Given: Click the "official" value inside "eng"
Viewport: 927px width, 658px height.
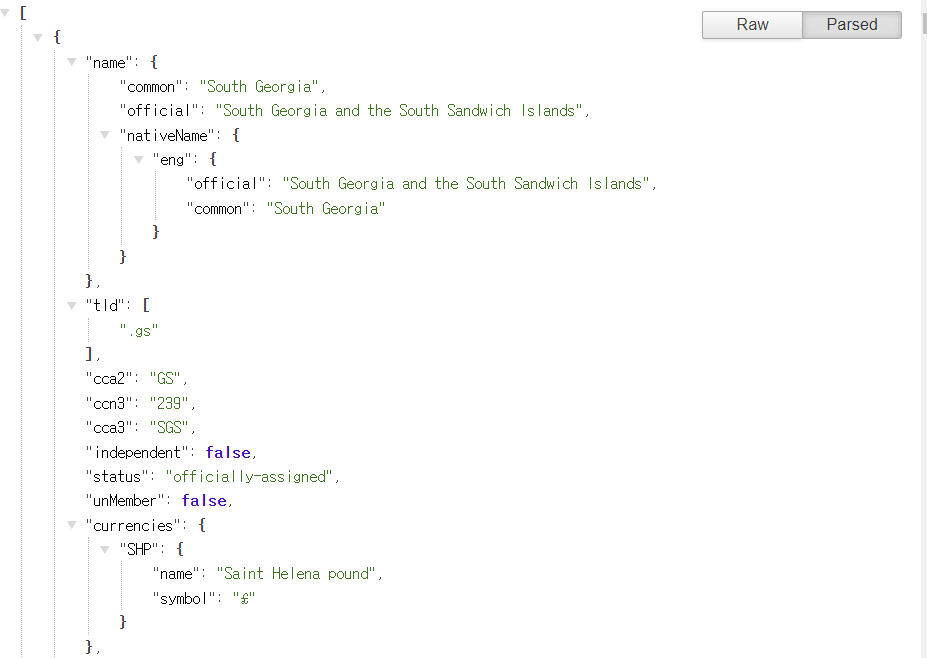Looking at the screenshot, I should click(x=465, y=184).
